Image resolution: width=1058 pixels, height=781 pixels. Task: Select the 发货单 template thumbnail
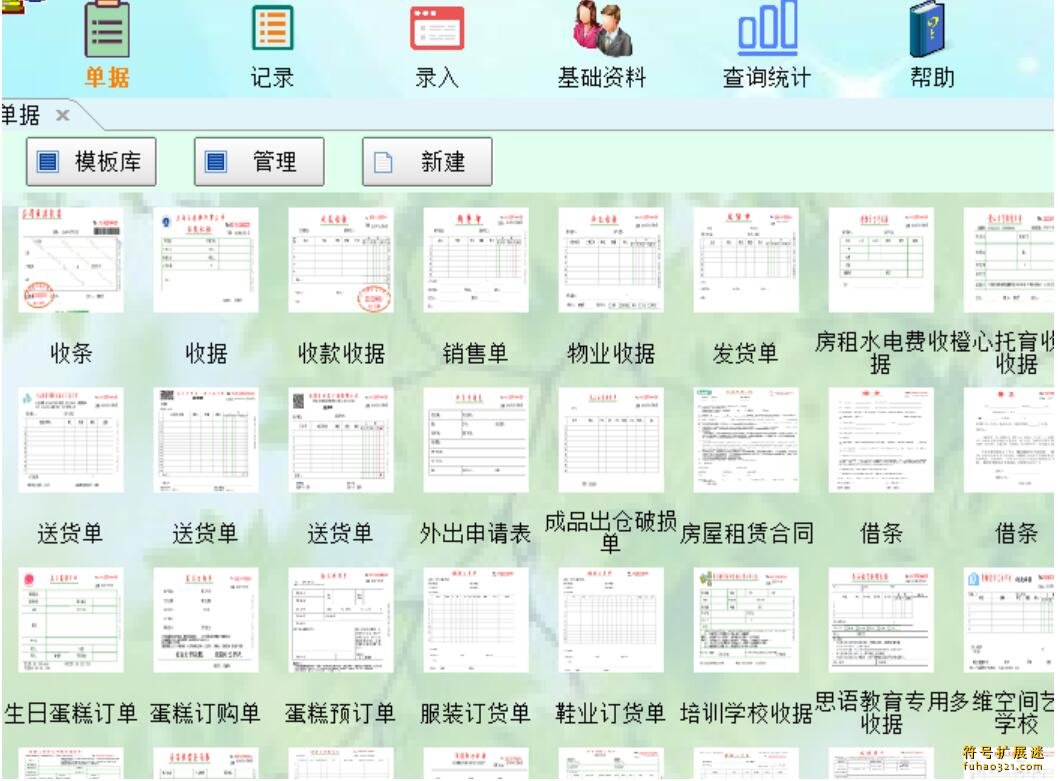coord(746,260)
